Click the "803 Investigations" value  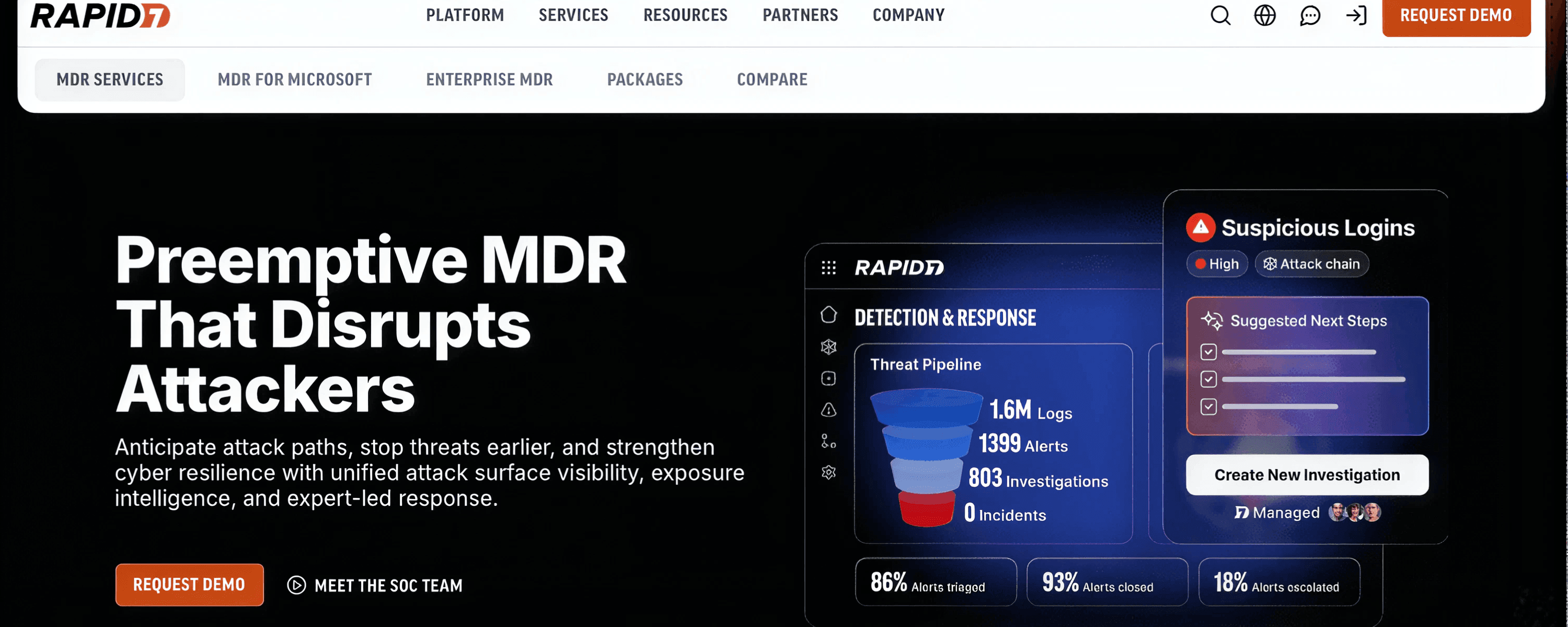[1039, 479]
